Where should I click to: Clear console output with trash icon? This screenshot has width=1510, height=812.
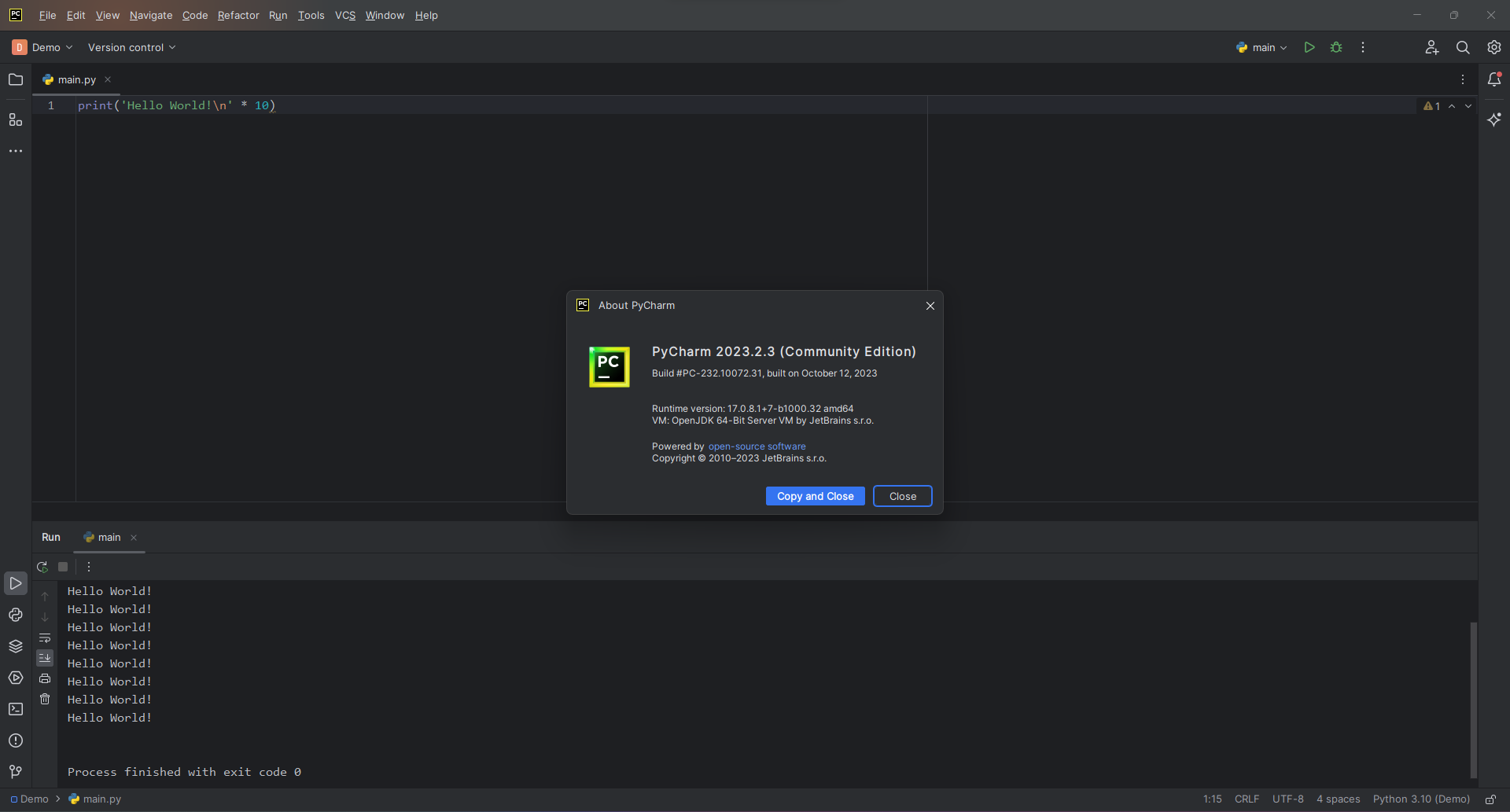[45, 699]
